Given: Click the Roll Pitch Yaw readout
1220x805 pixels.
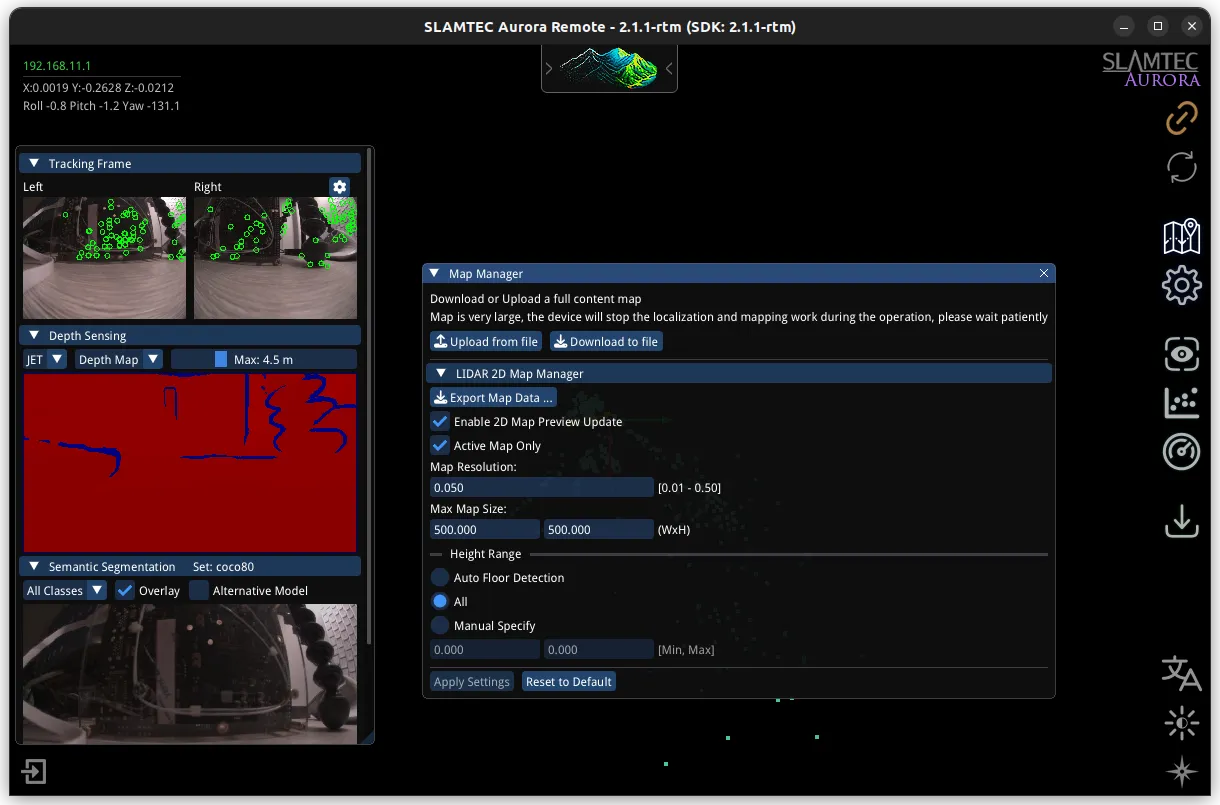Looking at the screenshot, I should click(101, 105).
